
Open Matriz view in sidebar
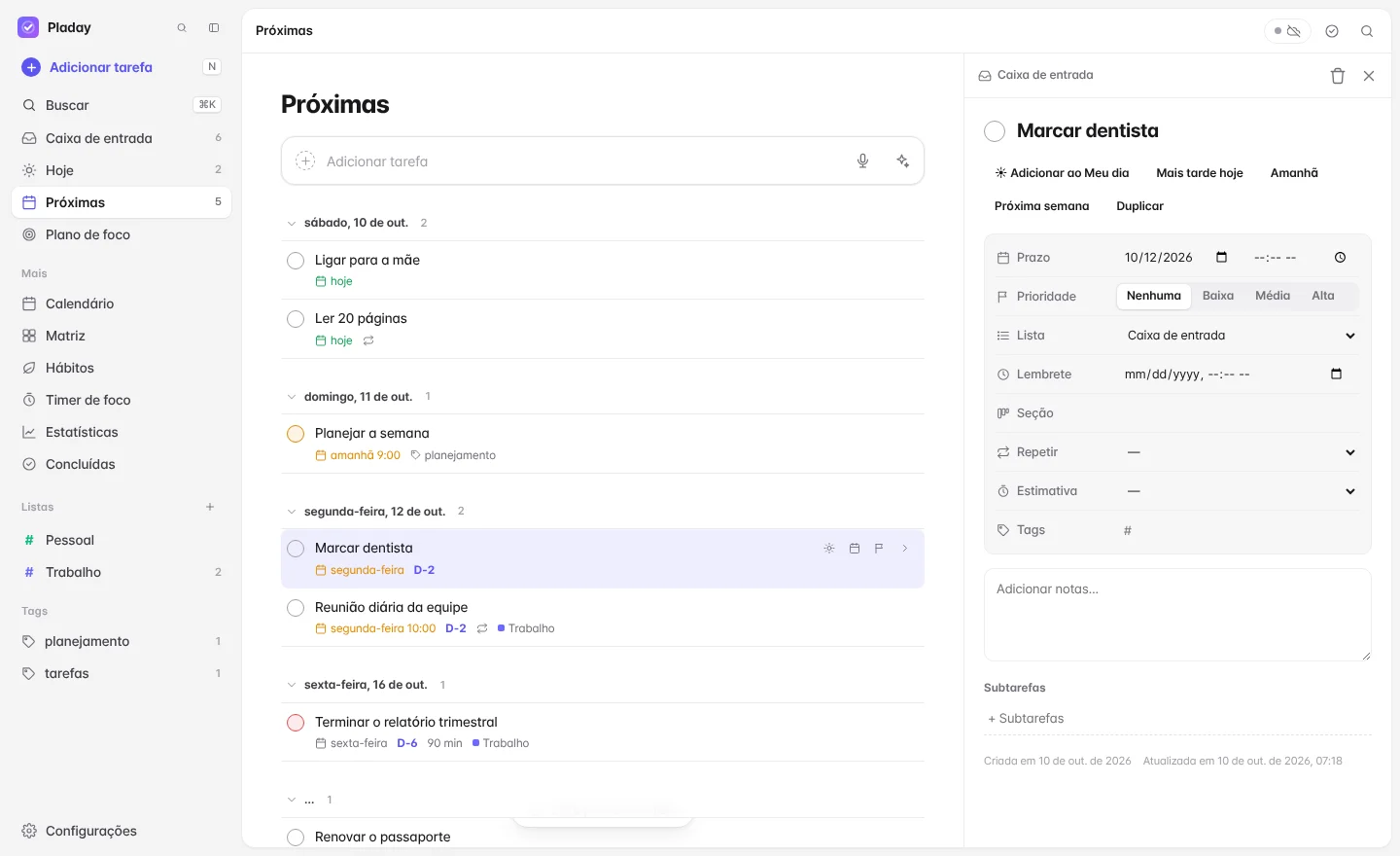pos(122,336)
